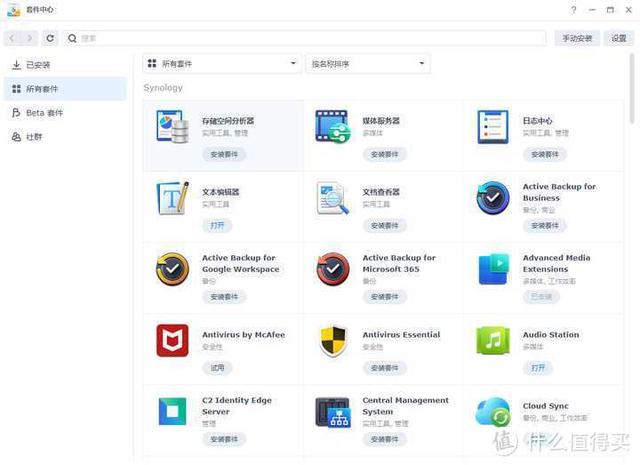This screenshot has height=465, width=640.
Task: Open the installed Text Editor (打开)
Action: pyautogui.click(x=217, y=225)
